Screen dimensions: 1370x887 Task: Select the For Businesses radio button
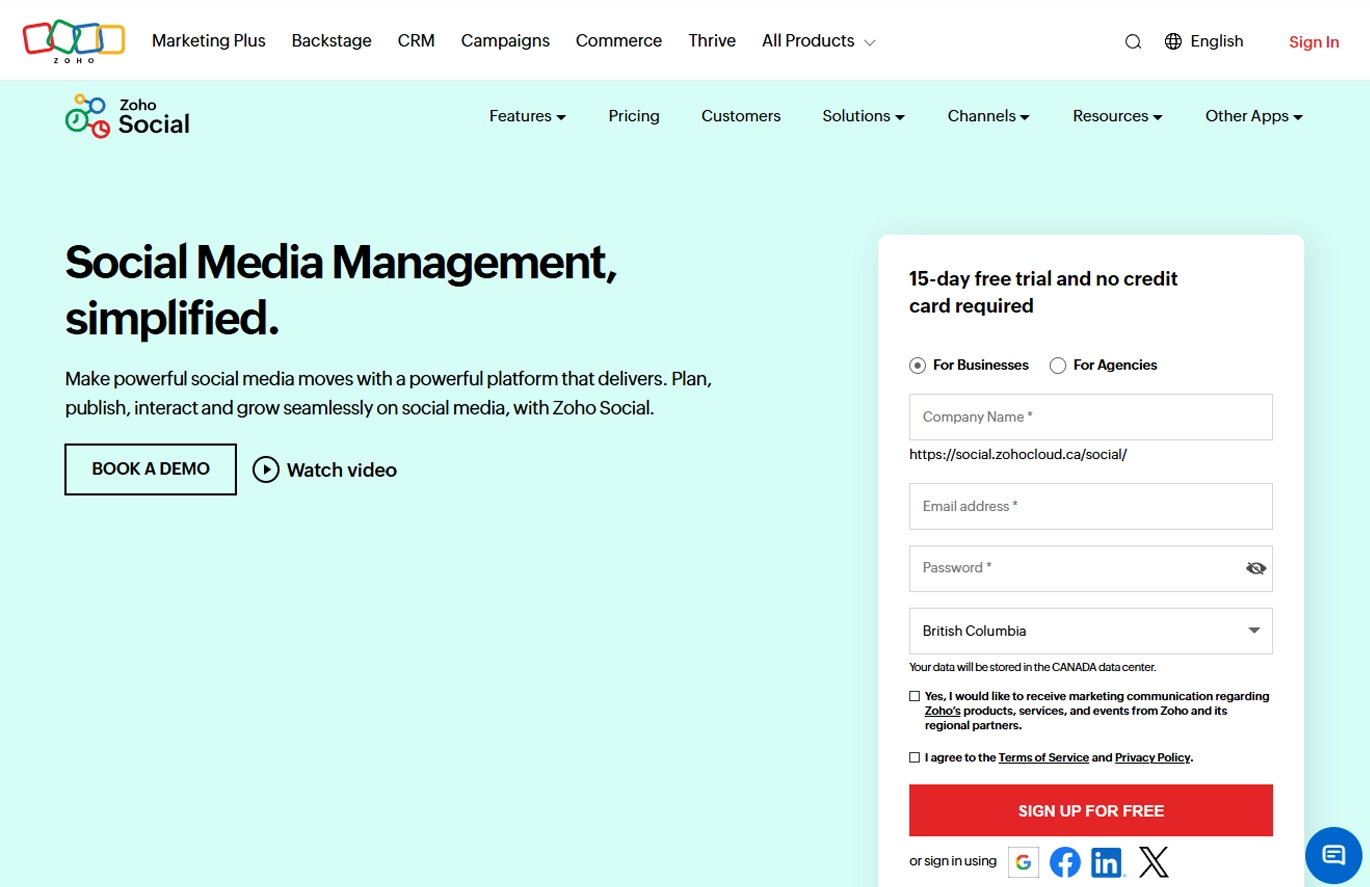pyautogui.click(x=917, y=366)
